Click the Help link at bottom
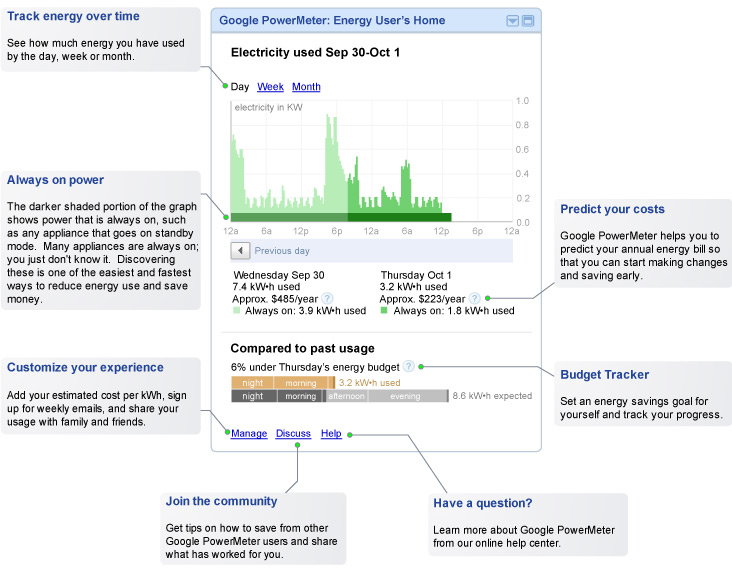The image size is (732, 568). pyautogui.click(x=331, y=433)
